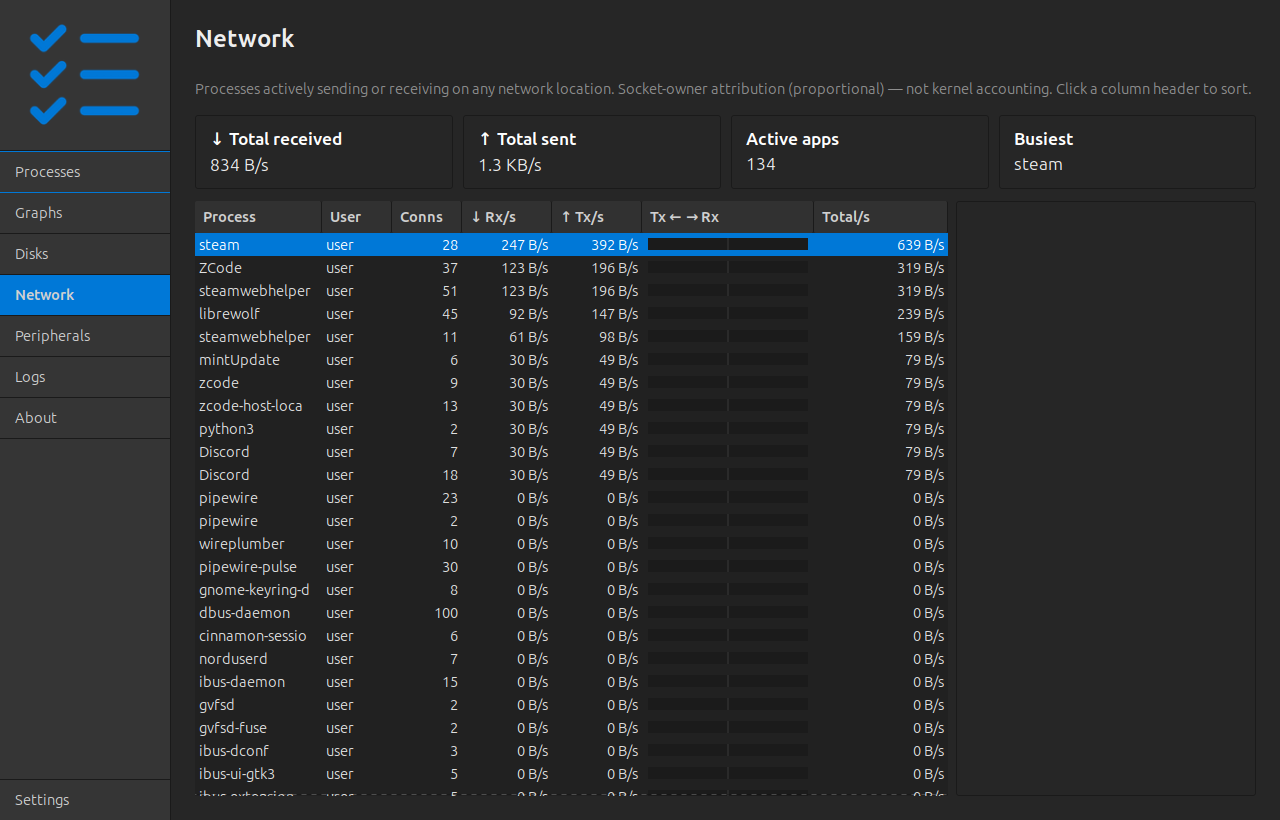Switch to the Graphs section
Screen dimensions: 1280x820
coord(85,213)
